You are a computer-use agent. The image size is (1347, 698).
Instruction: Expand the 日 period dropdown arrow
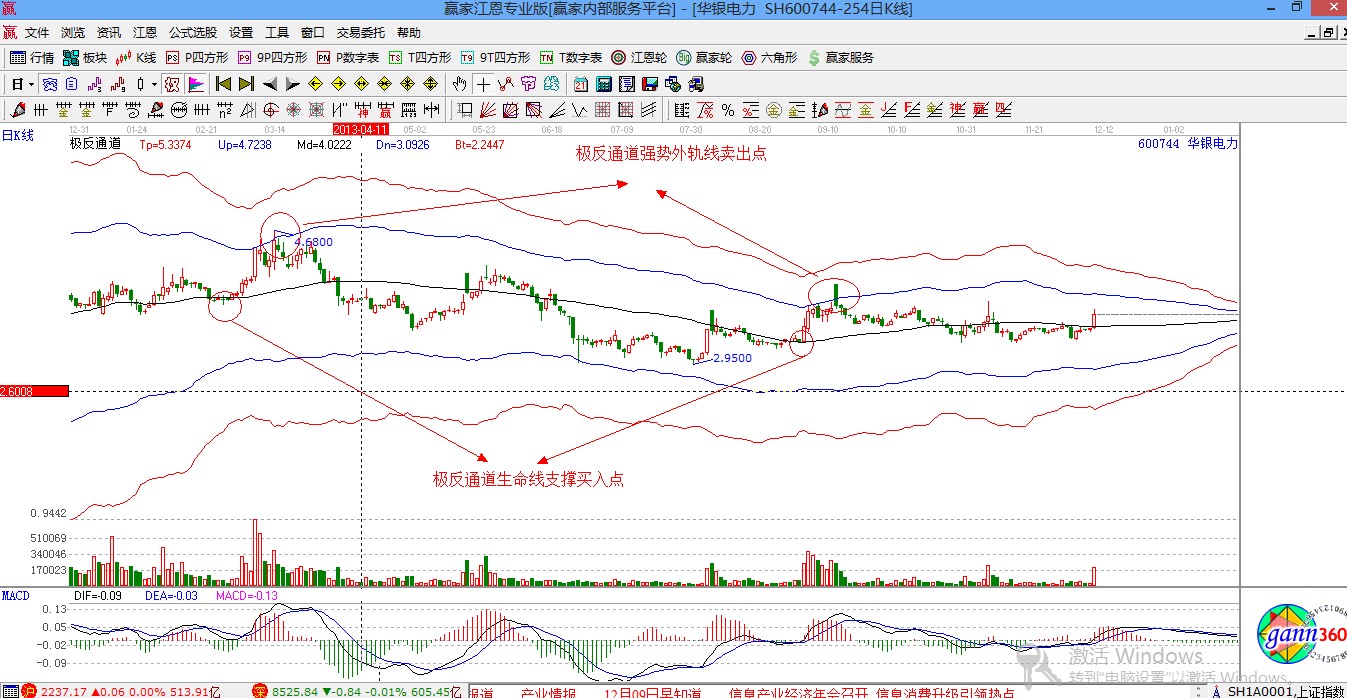pyautogui.click(x=31, y=84)
